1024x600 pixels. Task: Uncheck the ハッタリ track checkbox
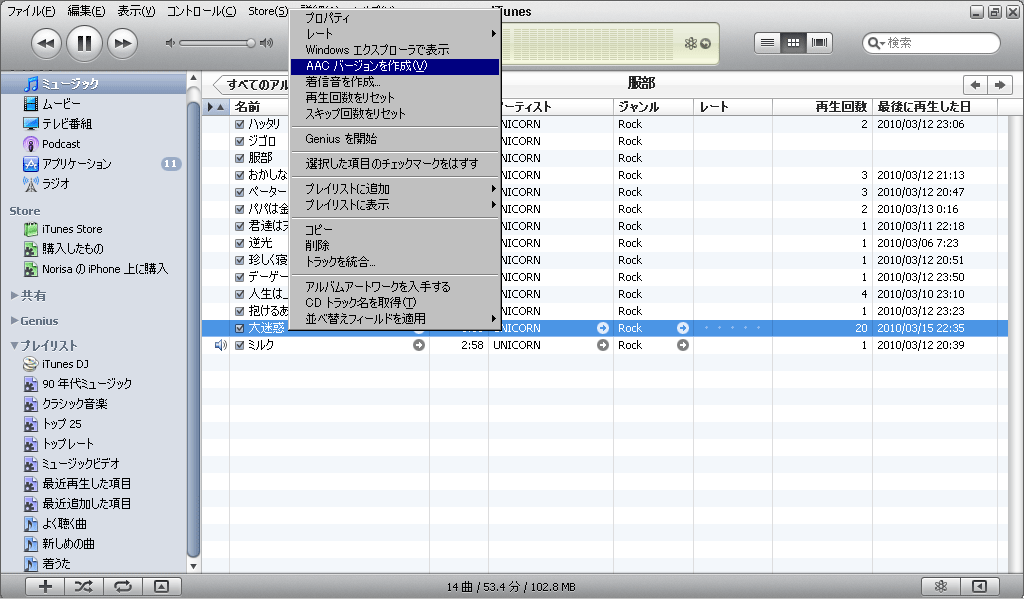coord(240,124)
